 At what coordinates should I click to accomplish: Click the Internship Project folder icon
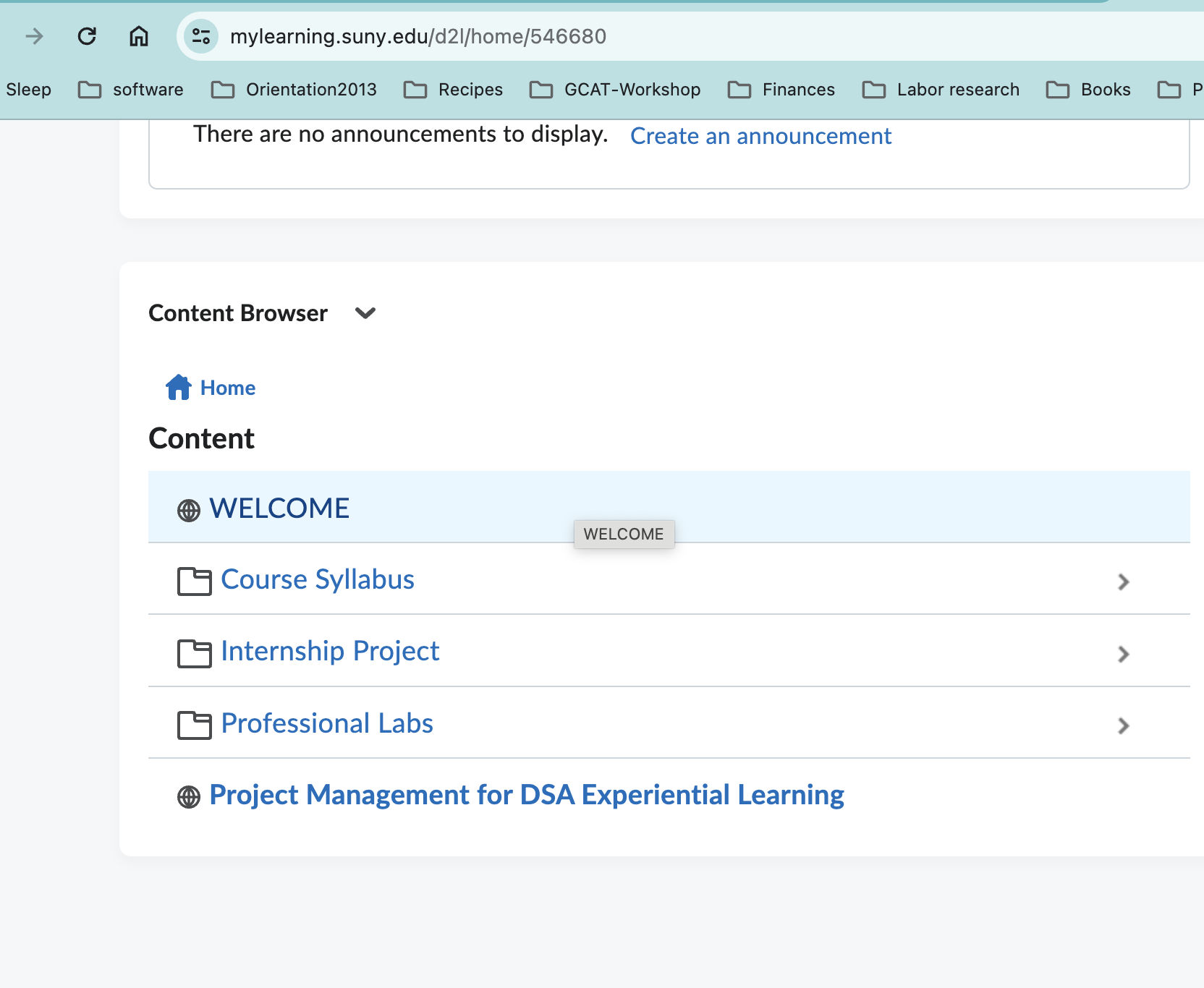point(195,654)
